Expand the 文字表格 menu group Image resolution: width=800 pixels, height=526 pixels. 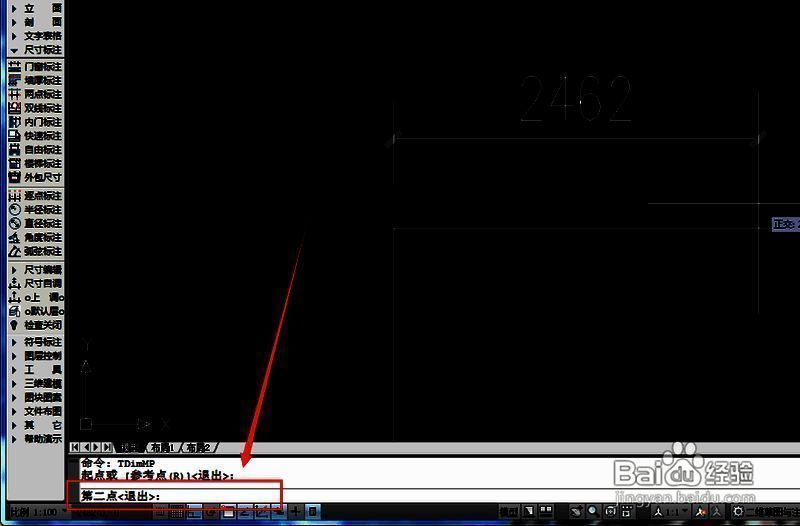35,36
